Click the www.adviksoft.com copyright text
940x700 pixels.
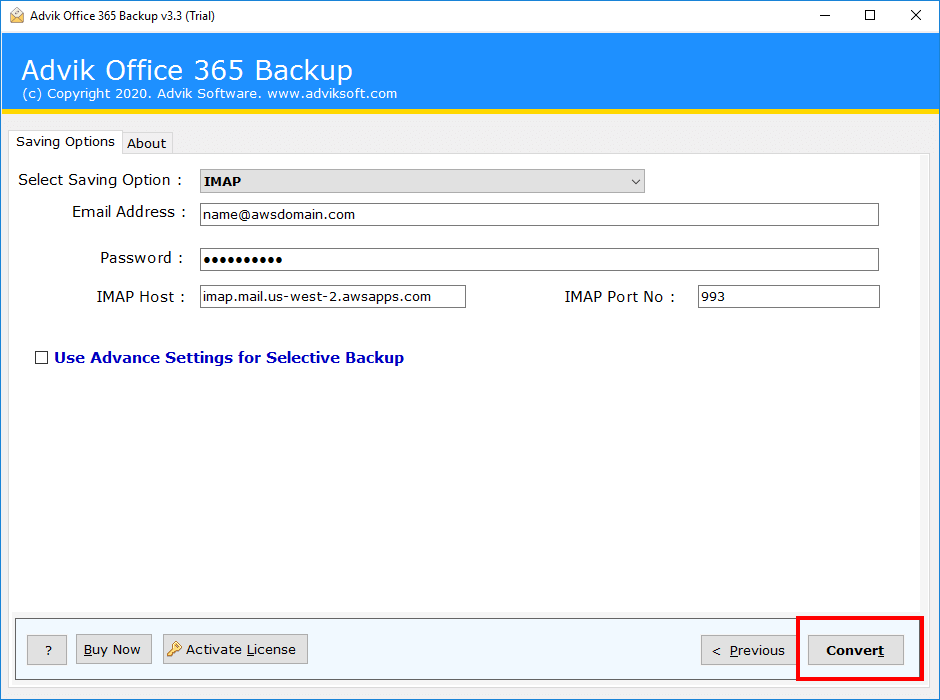[x=332, y=93]
